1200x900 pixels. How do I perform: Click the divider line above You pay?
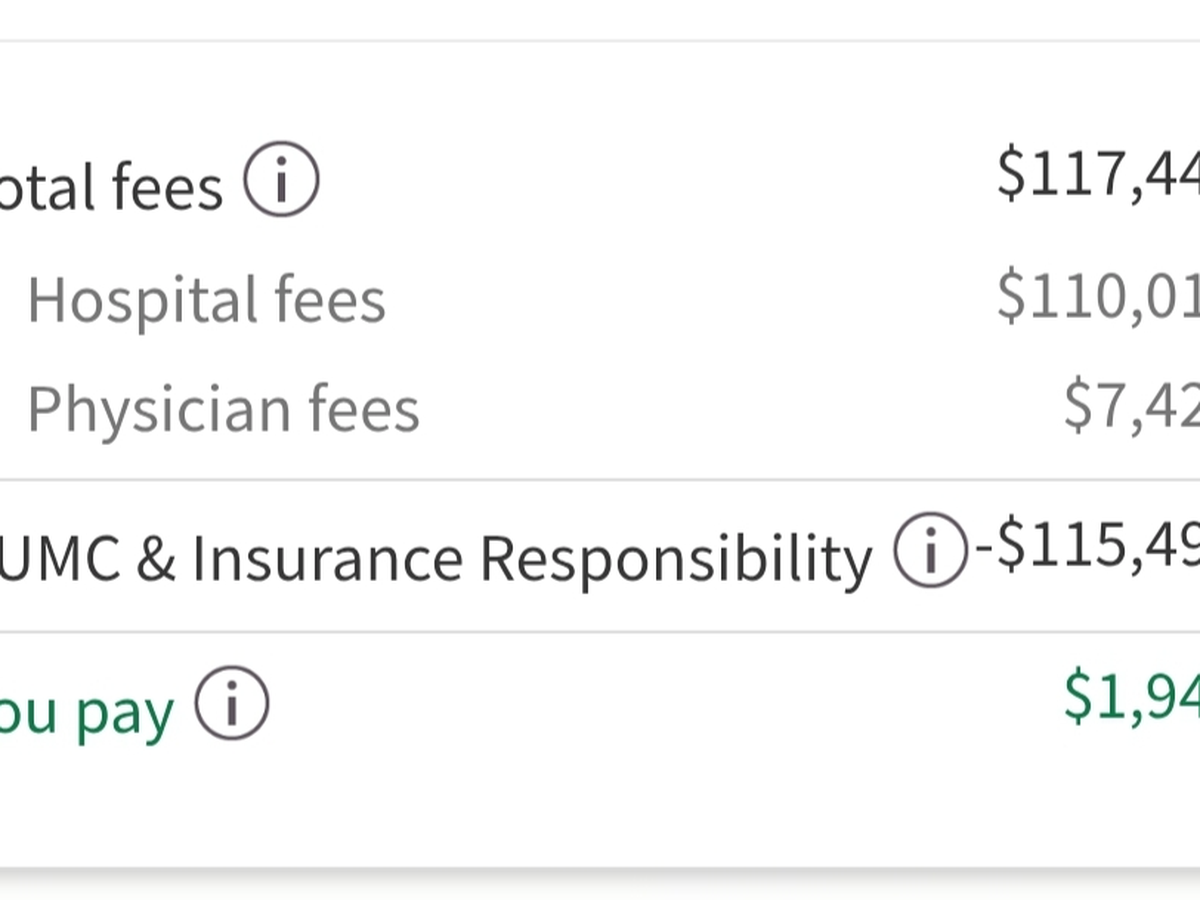pos(600,632)
